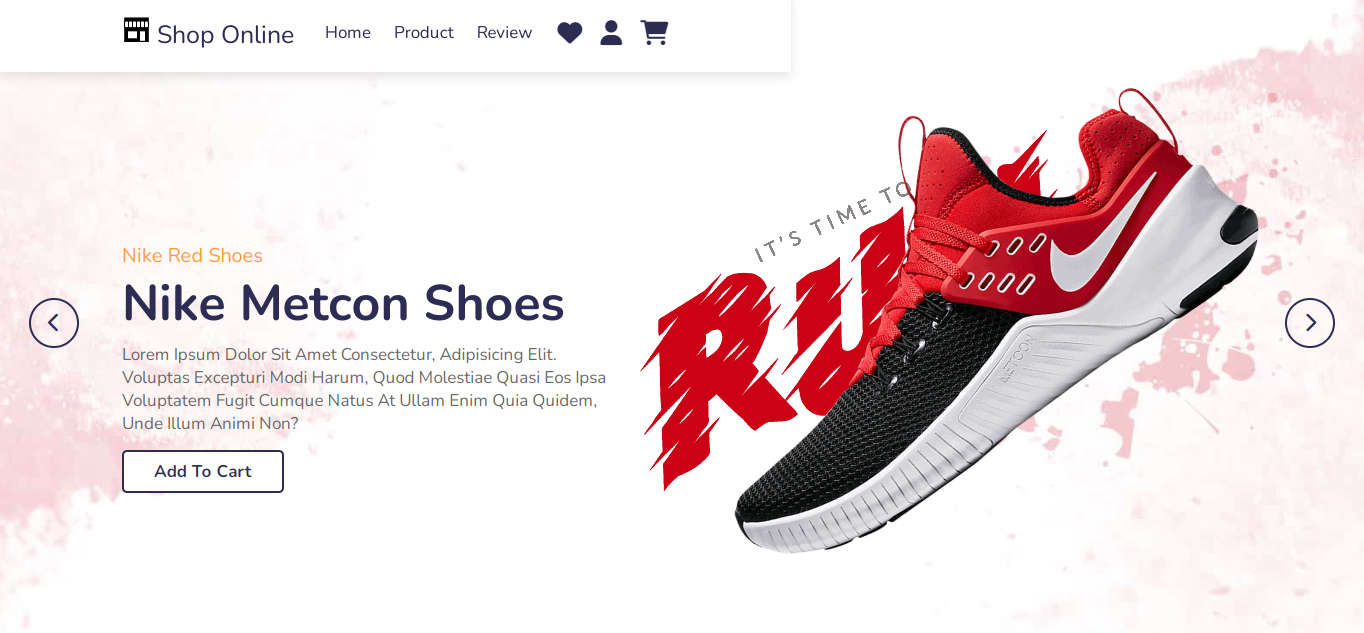1364x633 pixels.
Task: Click the curved "It's Time To" text
Action: 832,222
